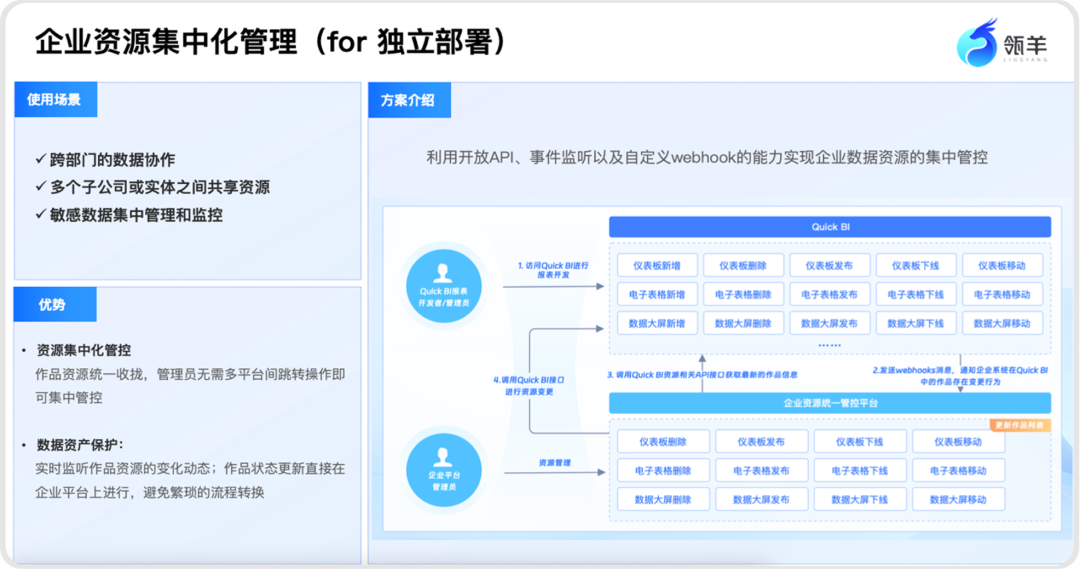Click step label 1. 访问Quick BI进行报表开发
The height and width of the screenshot is (569, 1080).
point(553,269)
